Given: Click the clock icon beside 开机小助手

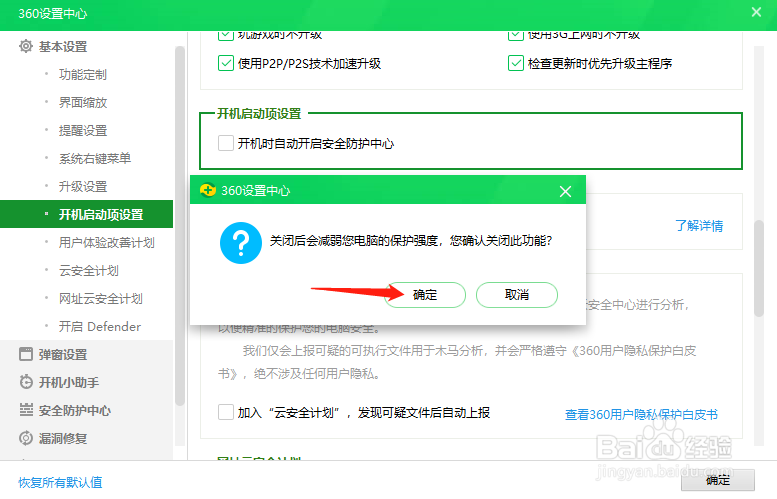Looking at the screenshot, I should tap(26, 382).
